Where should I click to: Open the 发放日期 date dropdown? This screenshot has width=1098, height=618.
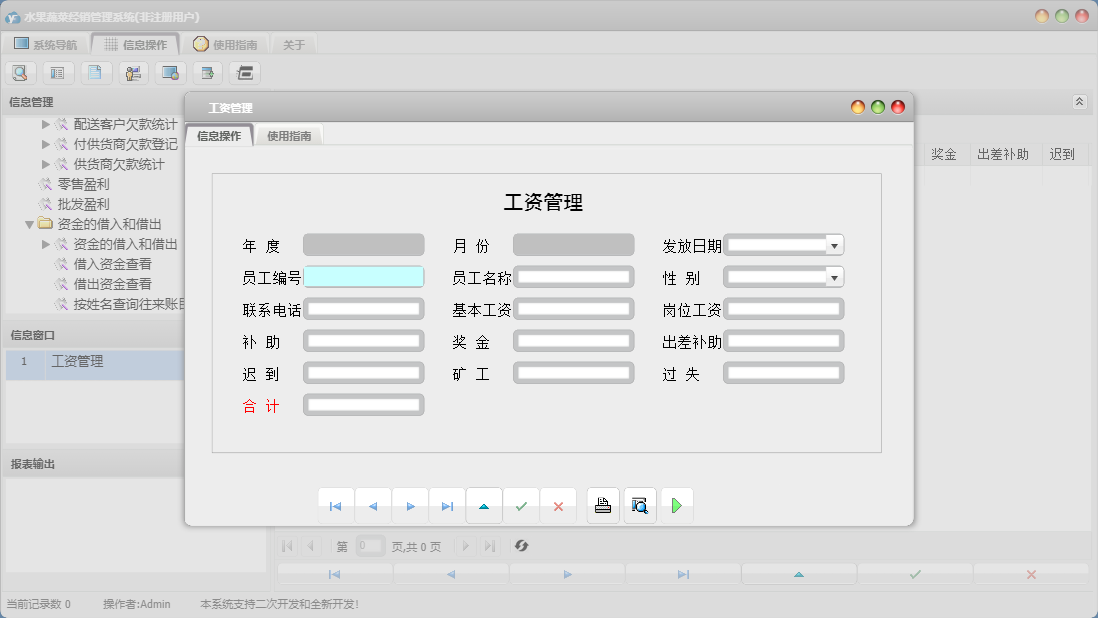pyautogui.click(x=837, y=245)
